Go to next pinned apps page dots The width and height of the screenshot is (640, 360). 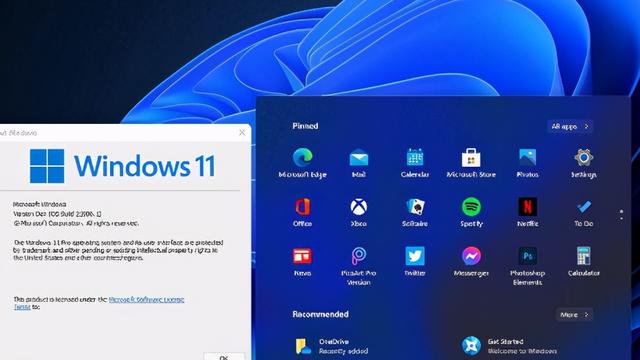[622, 215]
